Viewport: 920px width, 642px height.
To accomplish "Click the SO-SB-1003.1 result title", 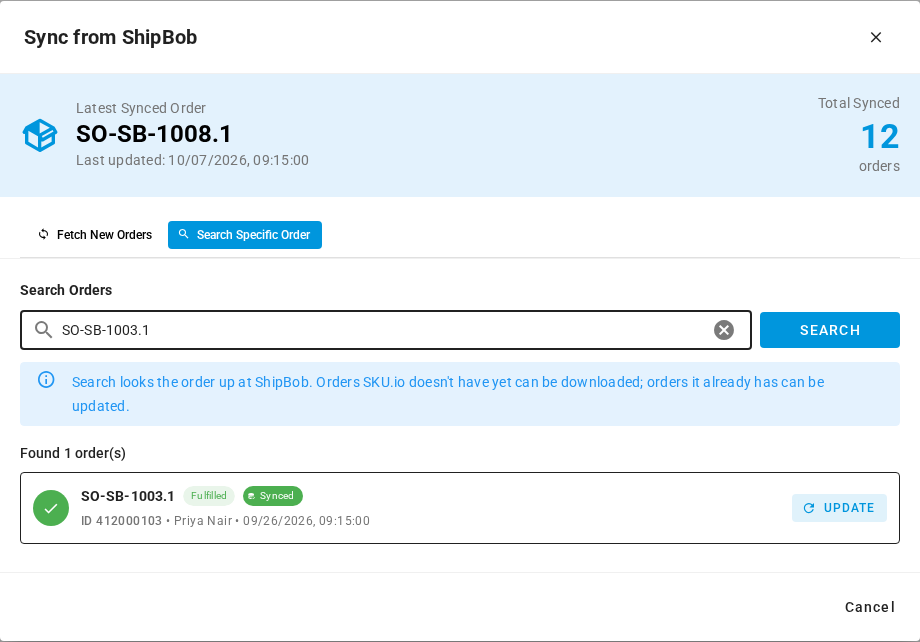I will (127, 496).
